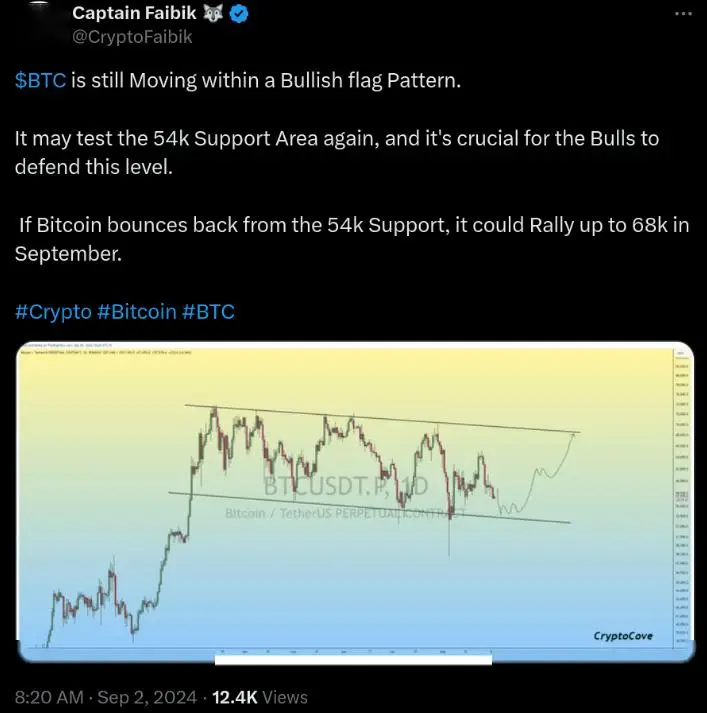Open the #BTC hashtag
The height and width of the screenshot is (714, 707).
[209, 312]
